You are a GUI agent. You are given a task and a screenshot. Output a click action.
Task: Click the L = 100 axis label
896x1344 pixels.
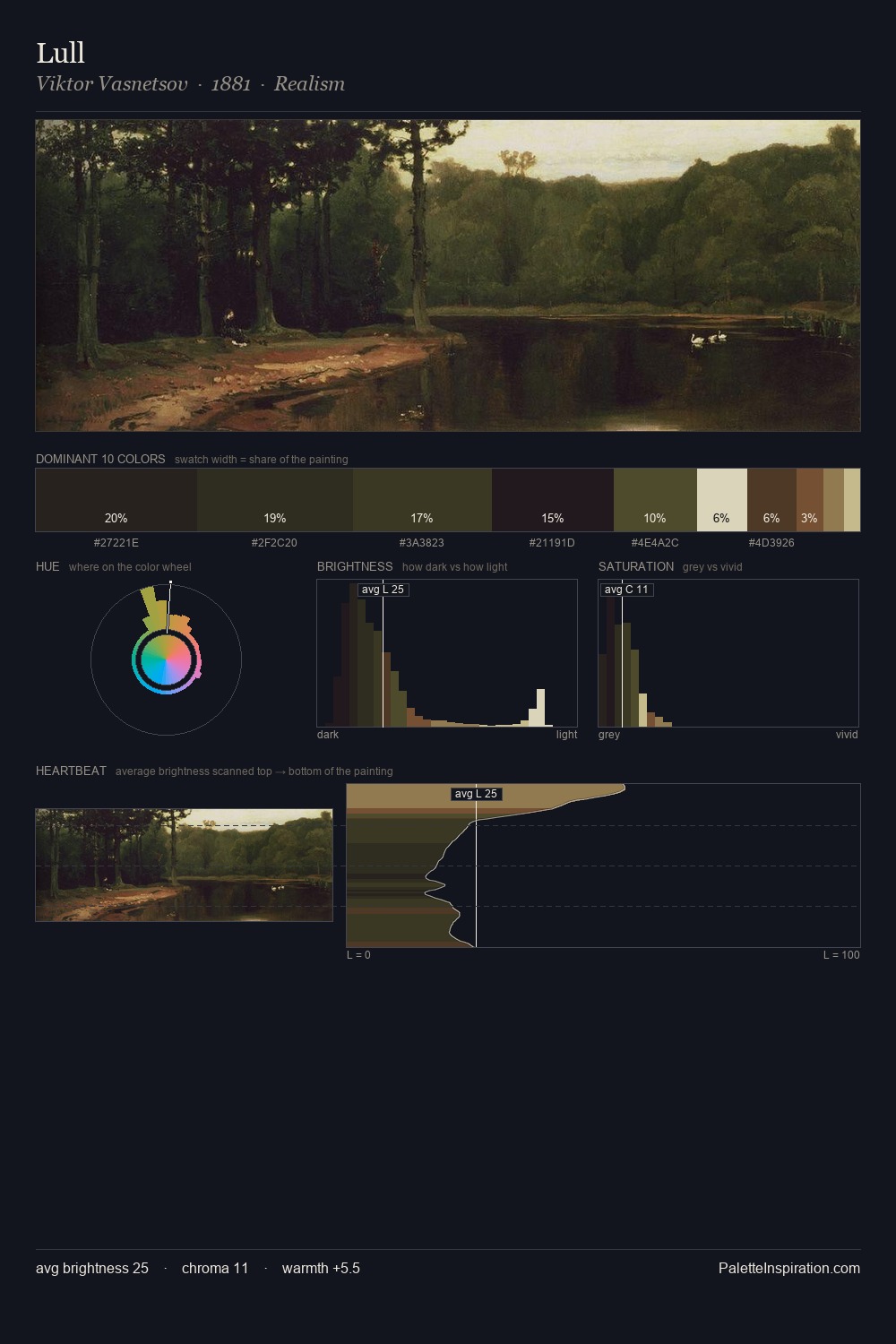[x=841, y=955]
